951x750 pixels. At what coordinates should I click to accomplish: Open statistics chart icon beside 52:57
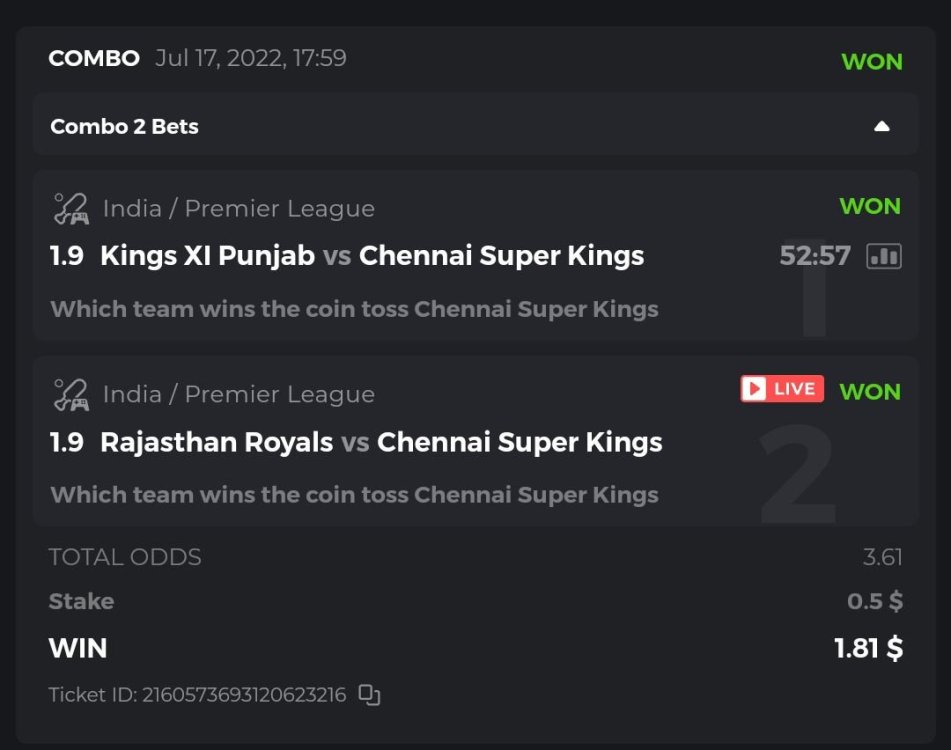[884, 256]
